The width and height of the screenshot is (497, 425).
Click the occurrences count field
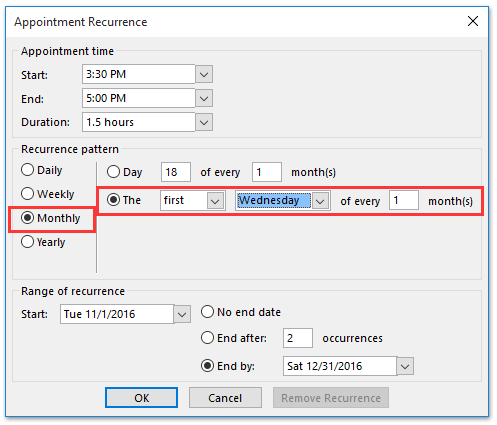(298, 338)
